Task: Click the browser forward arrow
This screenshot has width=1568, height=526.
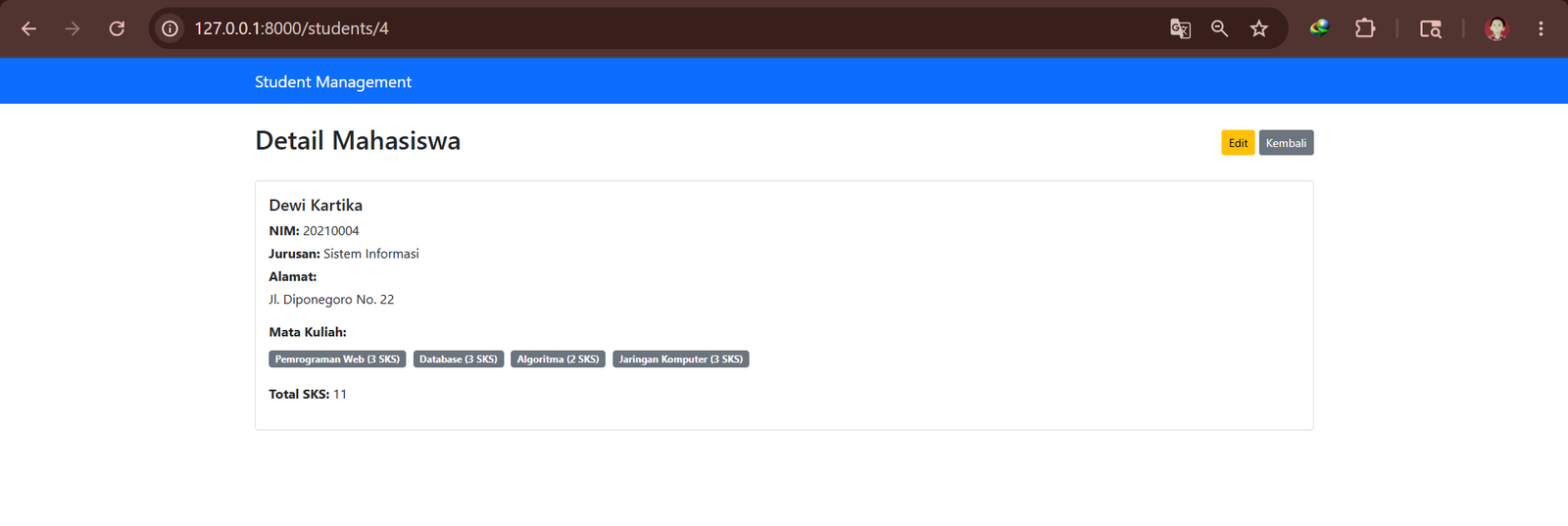Action: [73, 28]
